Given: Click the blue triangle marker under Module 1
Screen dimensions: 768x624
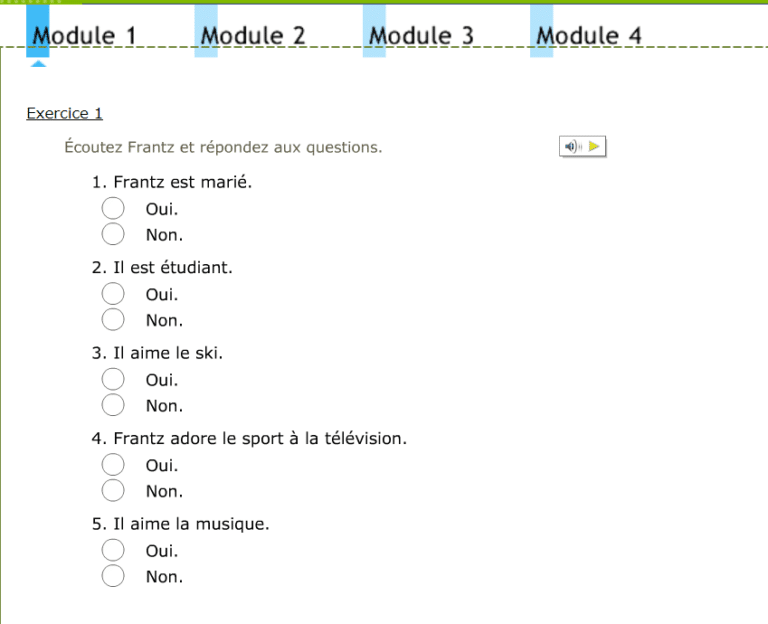Looking at the screenshot, I should pyautogui.click(x=38, y=64).
